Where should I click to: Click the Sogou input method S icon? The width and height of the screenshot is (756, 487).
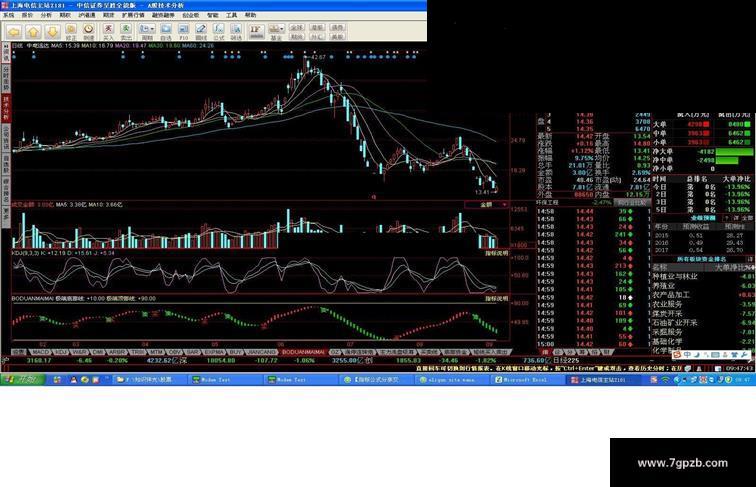pyautogui.click(x=677, y=355)
